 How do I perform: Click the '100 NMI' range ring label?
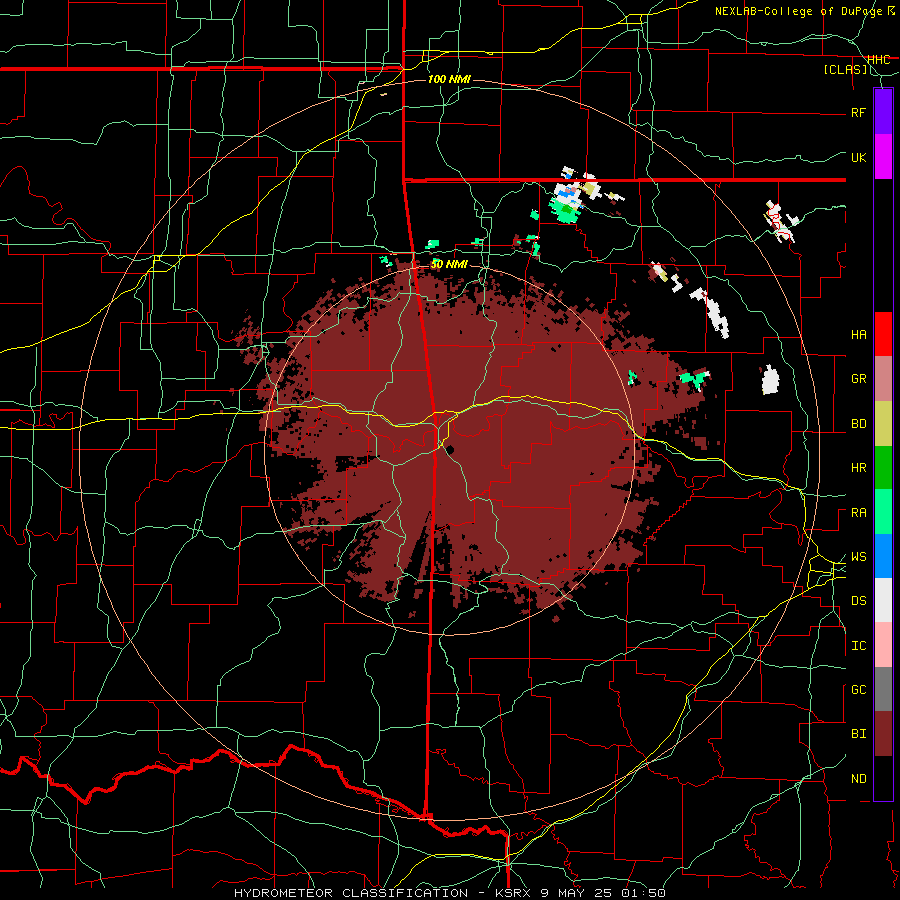[449, 79]
